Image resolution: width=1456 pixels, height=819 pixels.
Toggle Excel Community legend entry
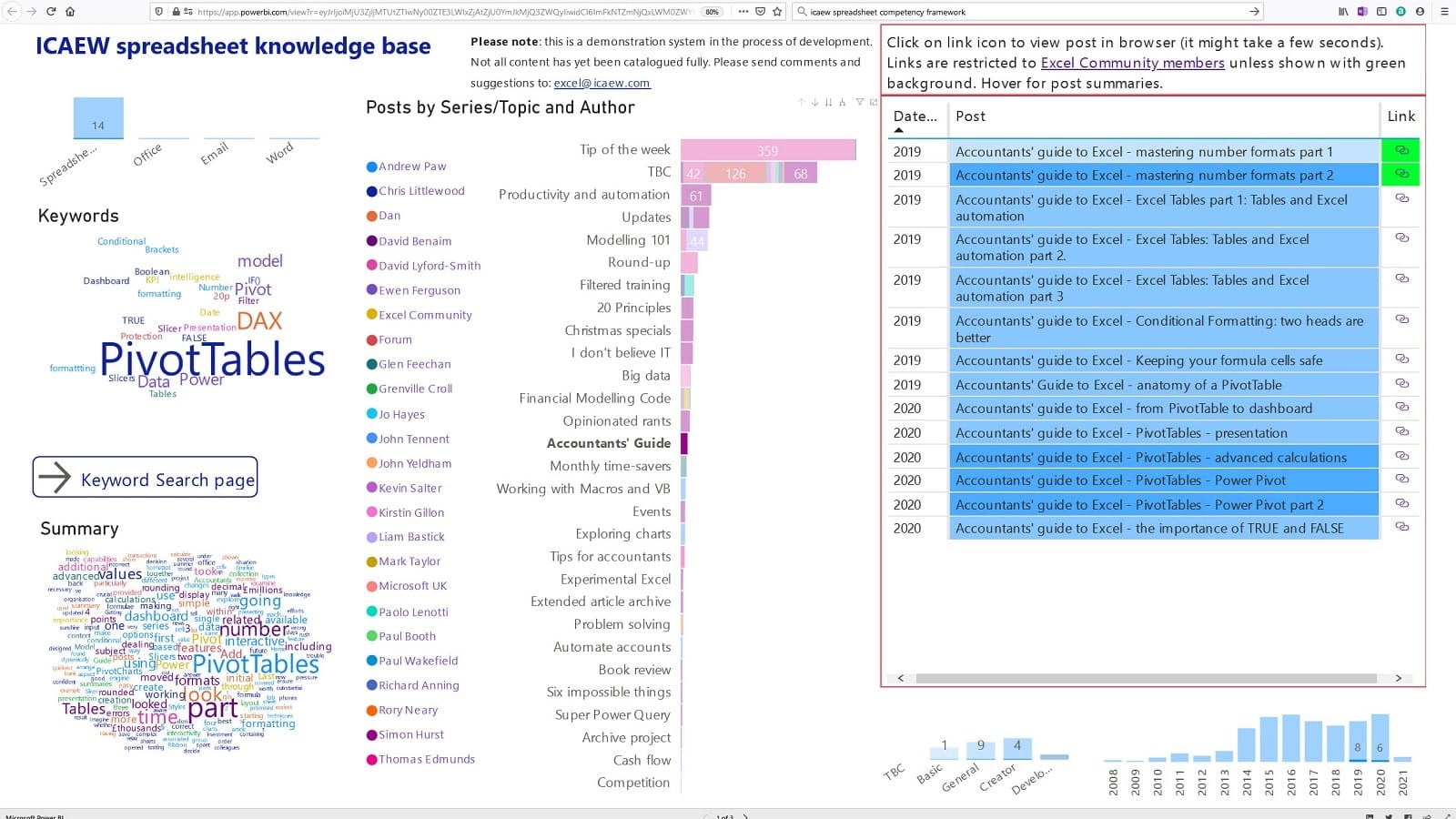[x=424, y=315]
